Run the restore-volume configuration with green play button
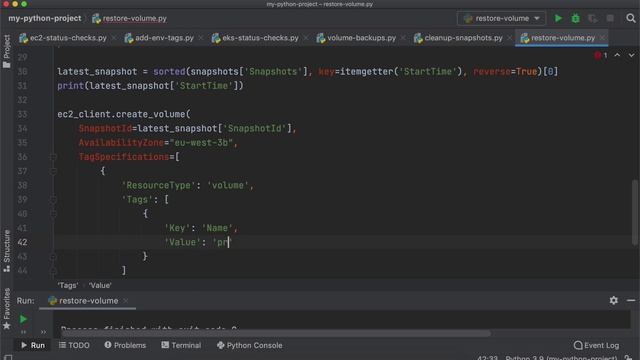The height and width of the screenshot is (360, 640). pyautogui.click(x=558, y=18)
